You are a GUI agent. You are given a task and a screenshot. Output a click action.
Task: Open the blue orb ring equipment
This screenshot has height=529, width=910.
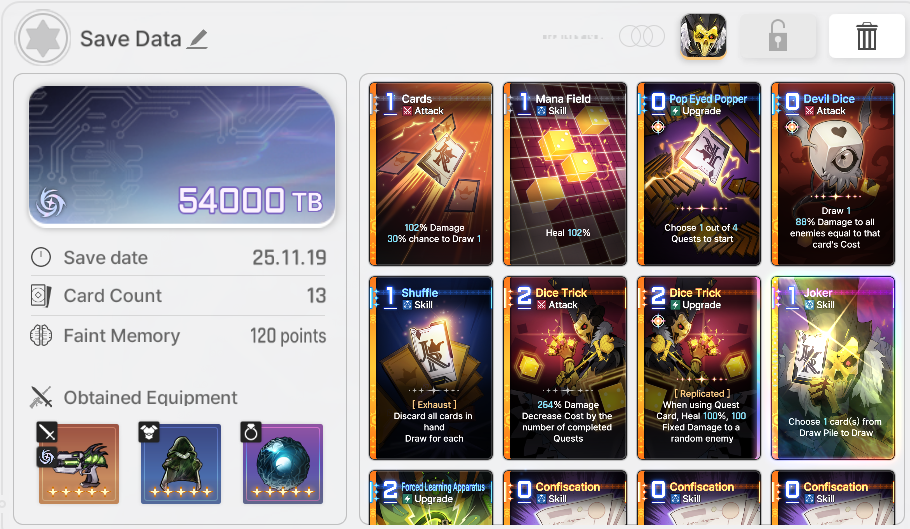tap(283, 463)
